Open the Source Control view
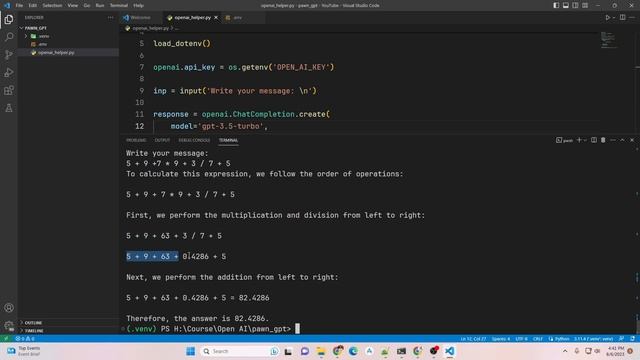The image size is (640, 360). [x=9, y=55]
